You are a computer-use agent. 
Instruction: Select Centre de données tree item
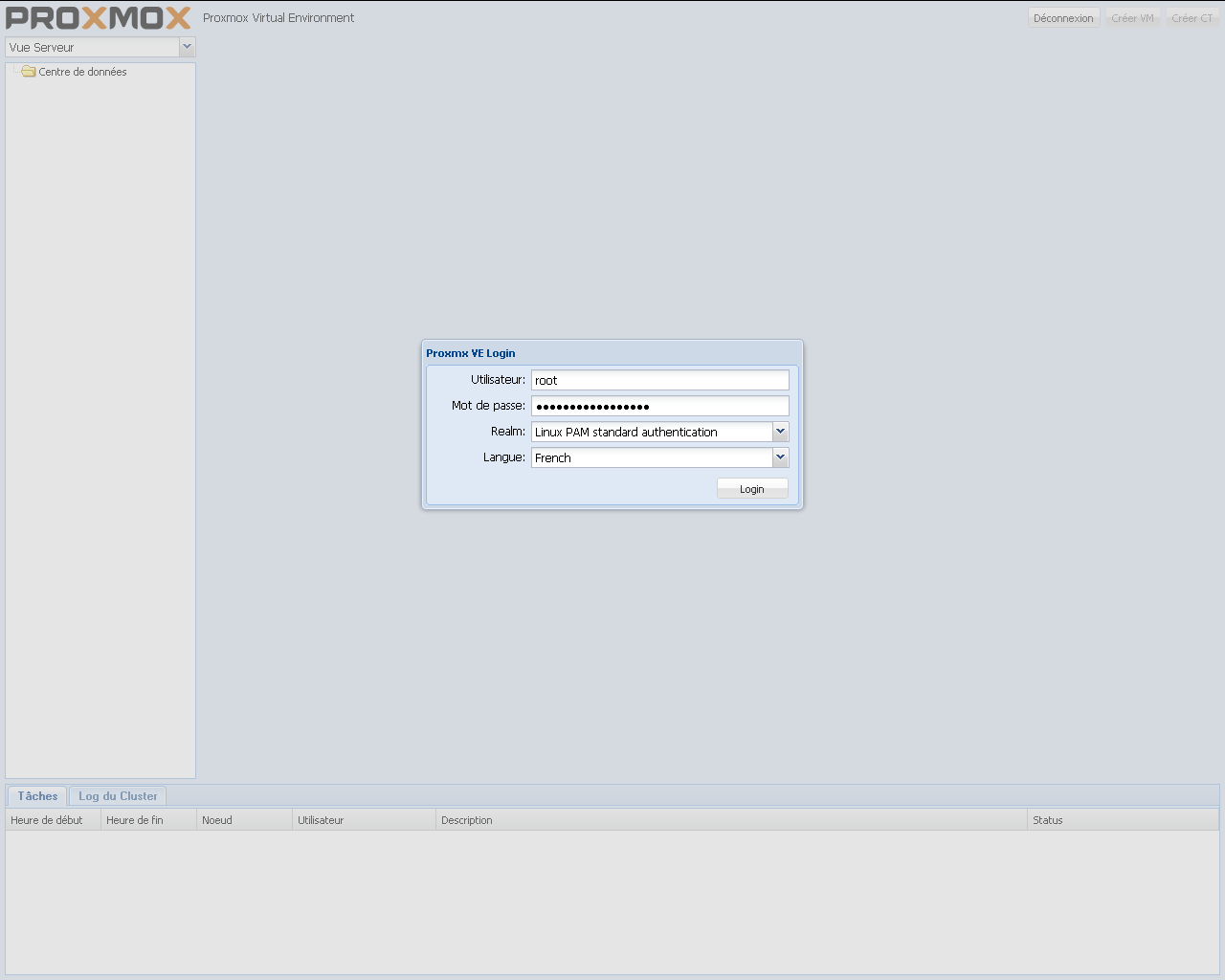[82, 72]
